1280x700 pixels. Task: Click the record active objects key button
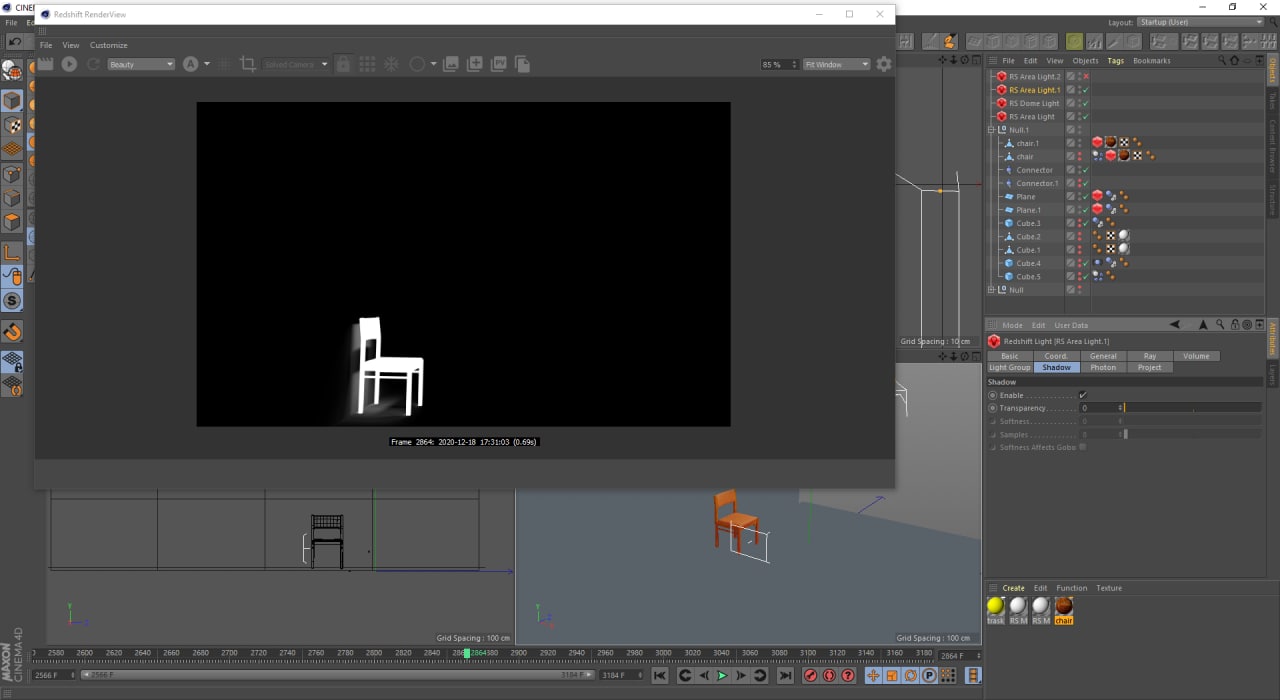pos(811,676)
